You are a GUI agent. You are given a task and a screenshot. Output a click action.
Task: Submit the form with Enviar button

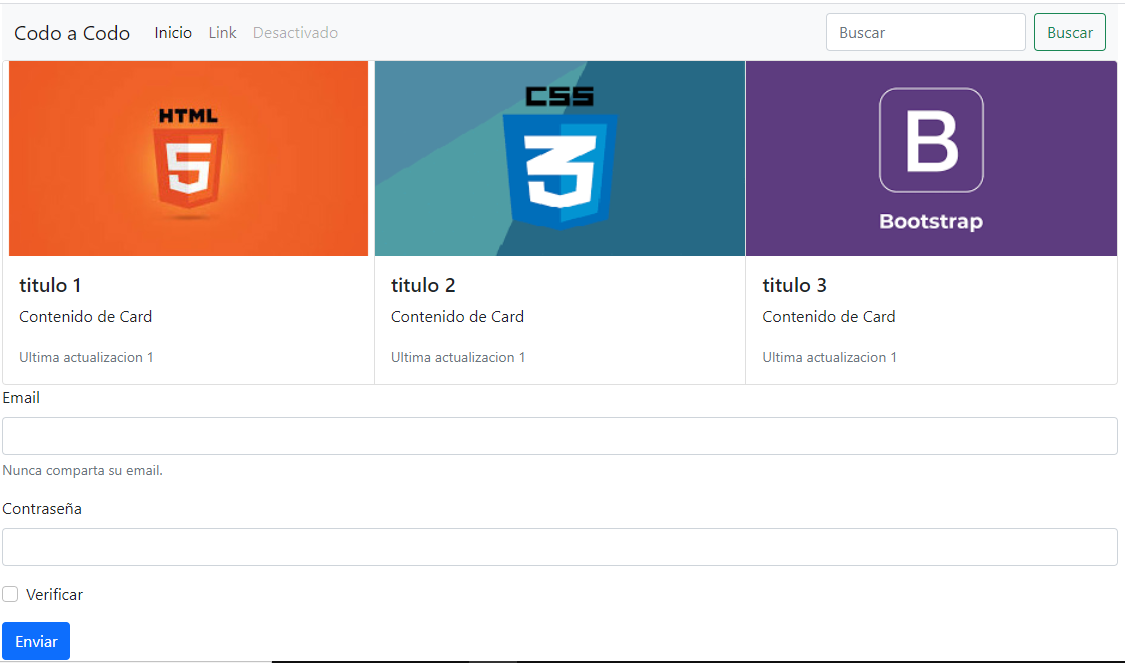coord(36,641)
